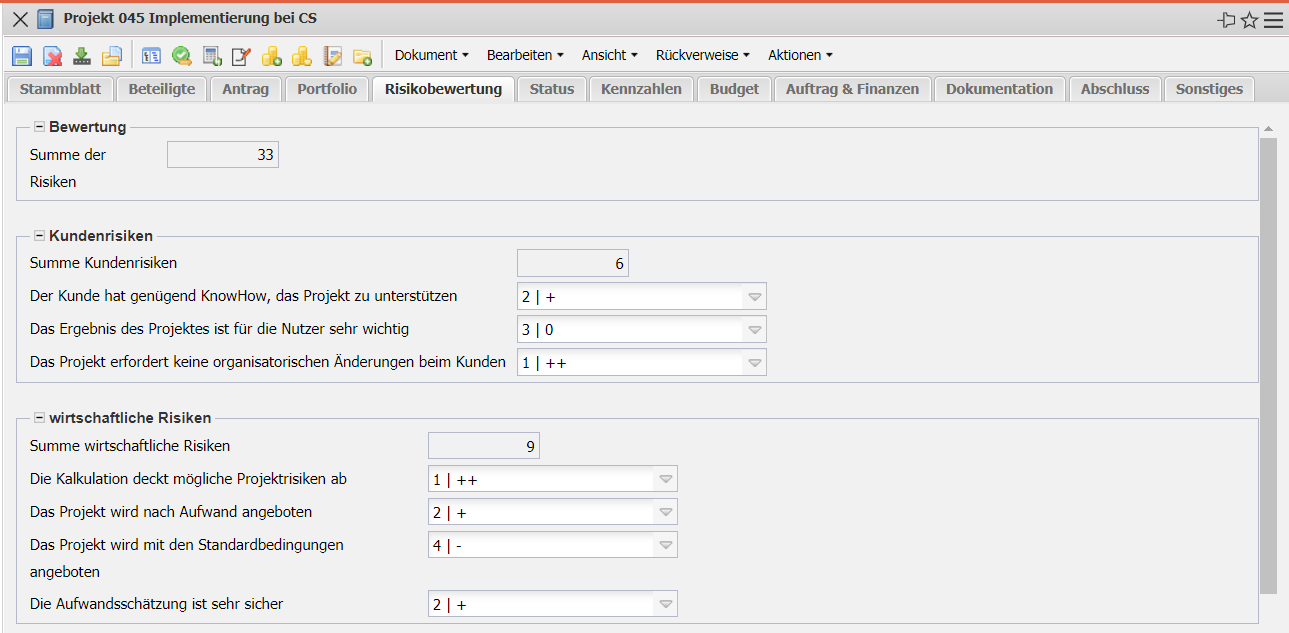The height and width of the screenshot is (633, 1289).
Task: Collapse the Kundenrisiken section
Action: click(40, 236)
